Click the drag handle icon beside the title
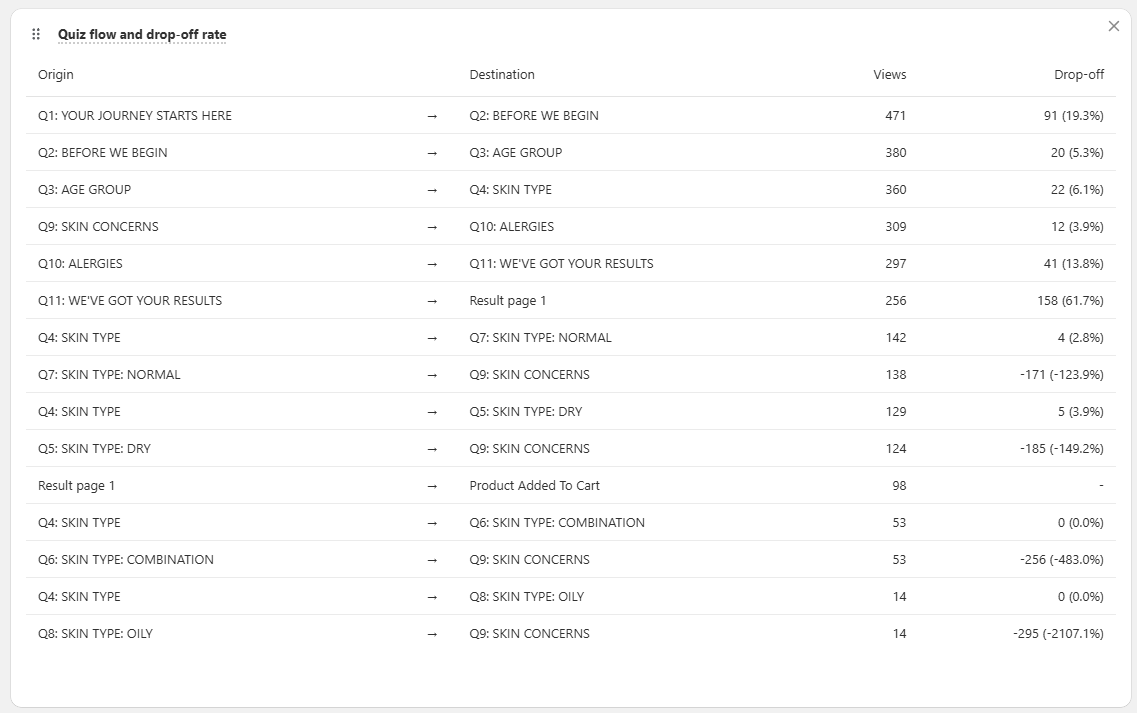The height and width of the screenshot is (713, 1137). pos(35,33)
